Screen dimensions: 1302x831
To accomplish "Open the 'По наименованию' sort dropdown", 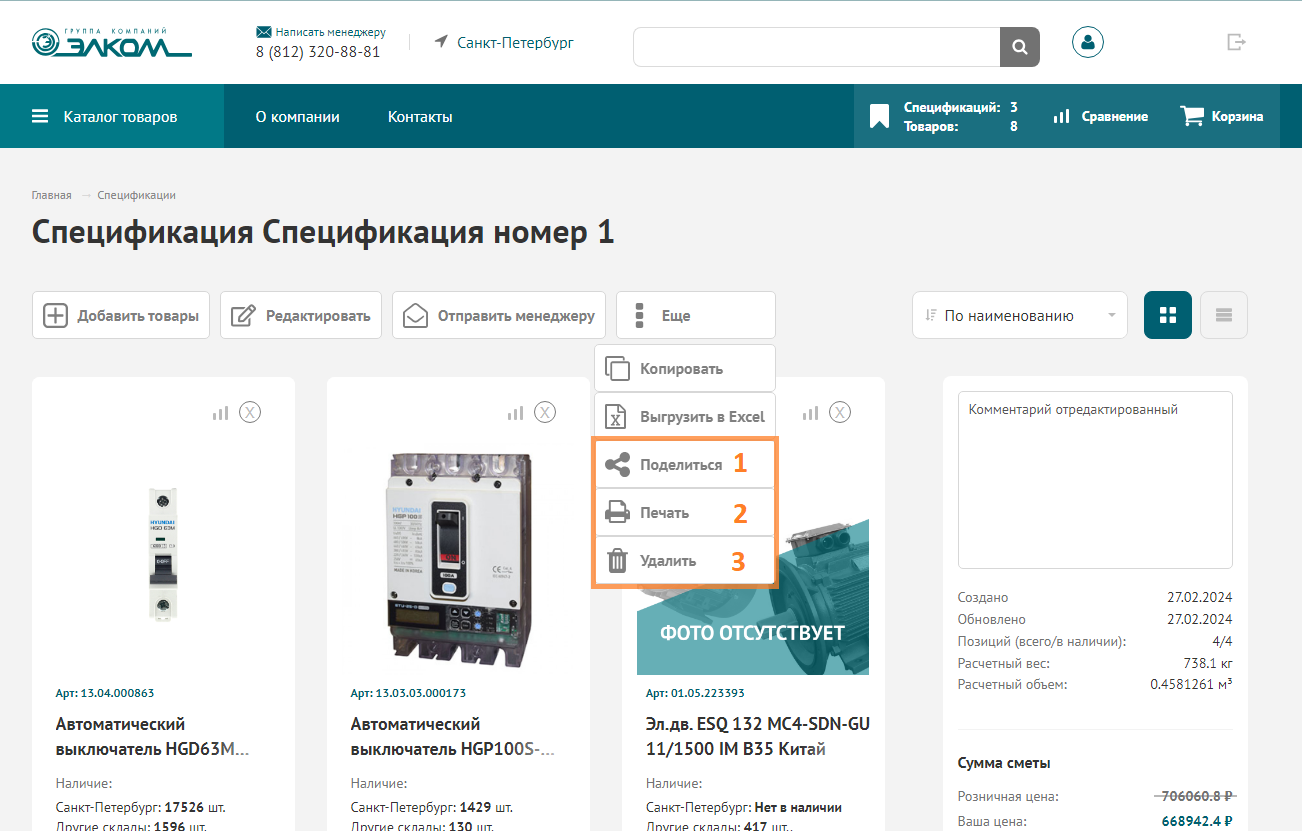I will pos(1019,315).
